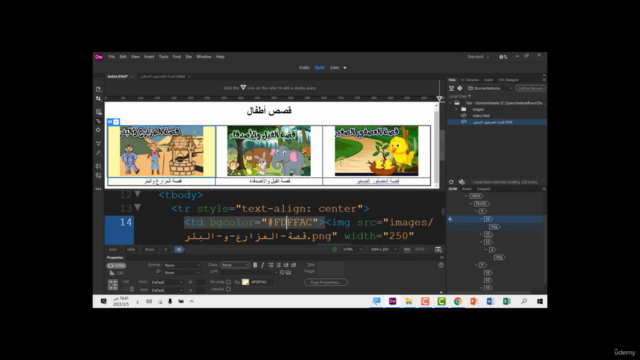Click the little bird story link
The image size is (640, 360).
(x=378, y=181)
